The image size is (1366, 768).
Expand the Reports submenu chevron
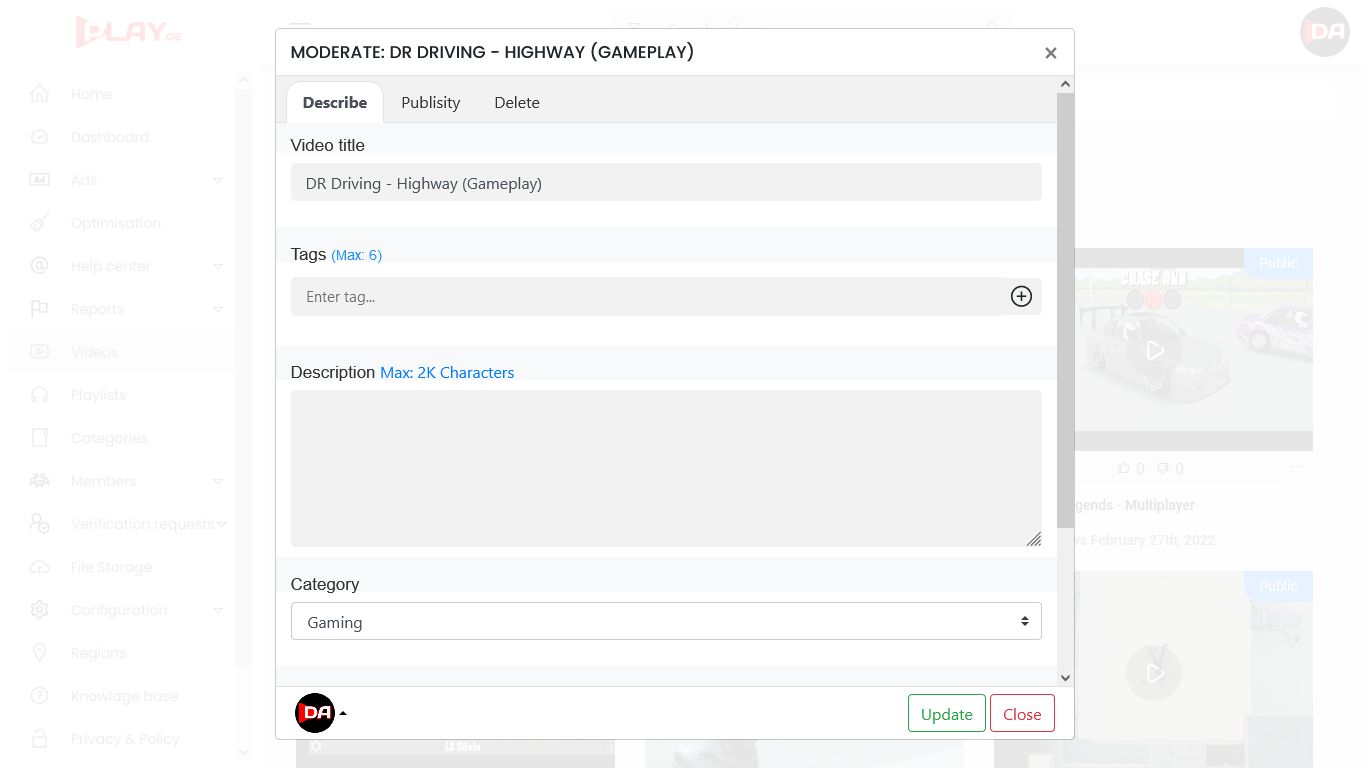pyautogui.click(x=218, y=309)
